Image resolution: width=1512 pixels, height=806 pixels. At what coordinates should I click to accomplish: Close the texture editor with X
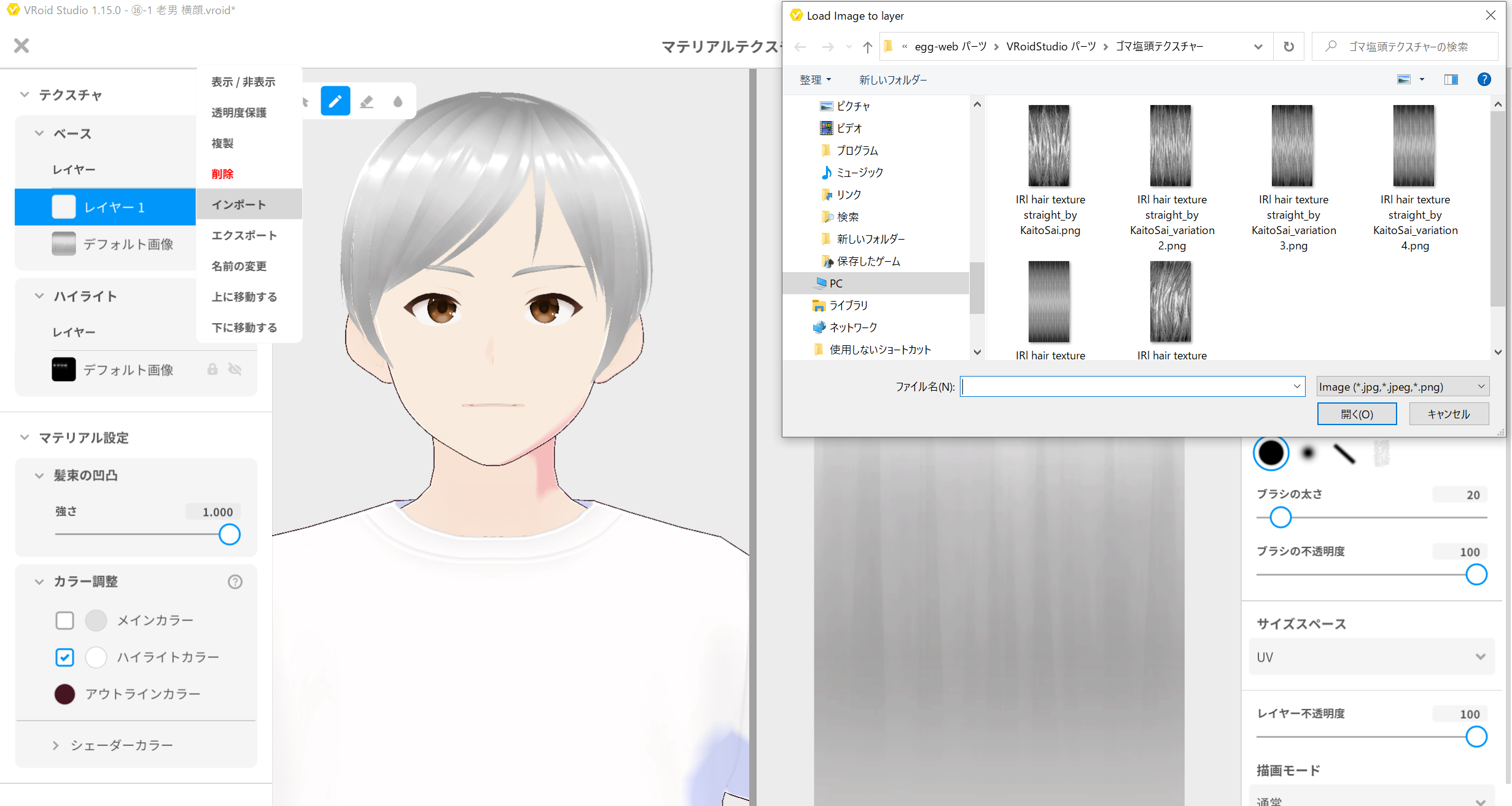pos(21,45)
